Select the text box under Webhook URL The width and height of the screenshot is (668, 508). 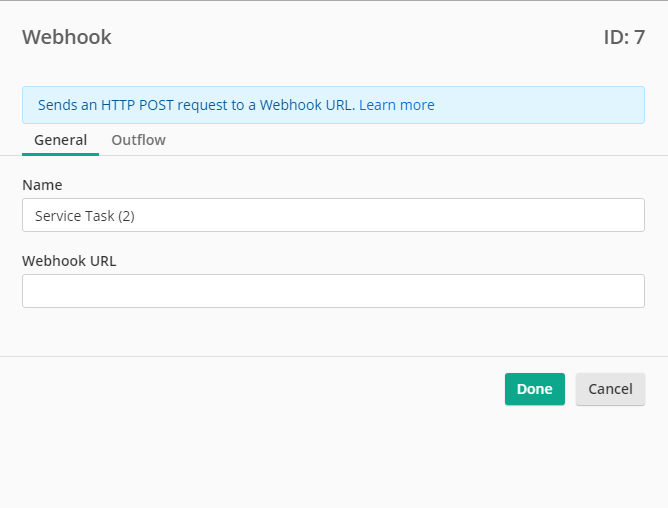[333, 291]
